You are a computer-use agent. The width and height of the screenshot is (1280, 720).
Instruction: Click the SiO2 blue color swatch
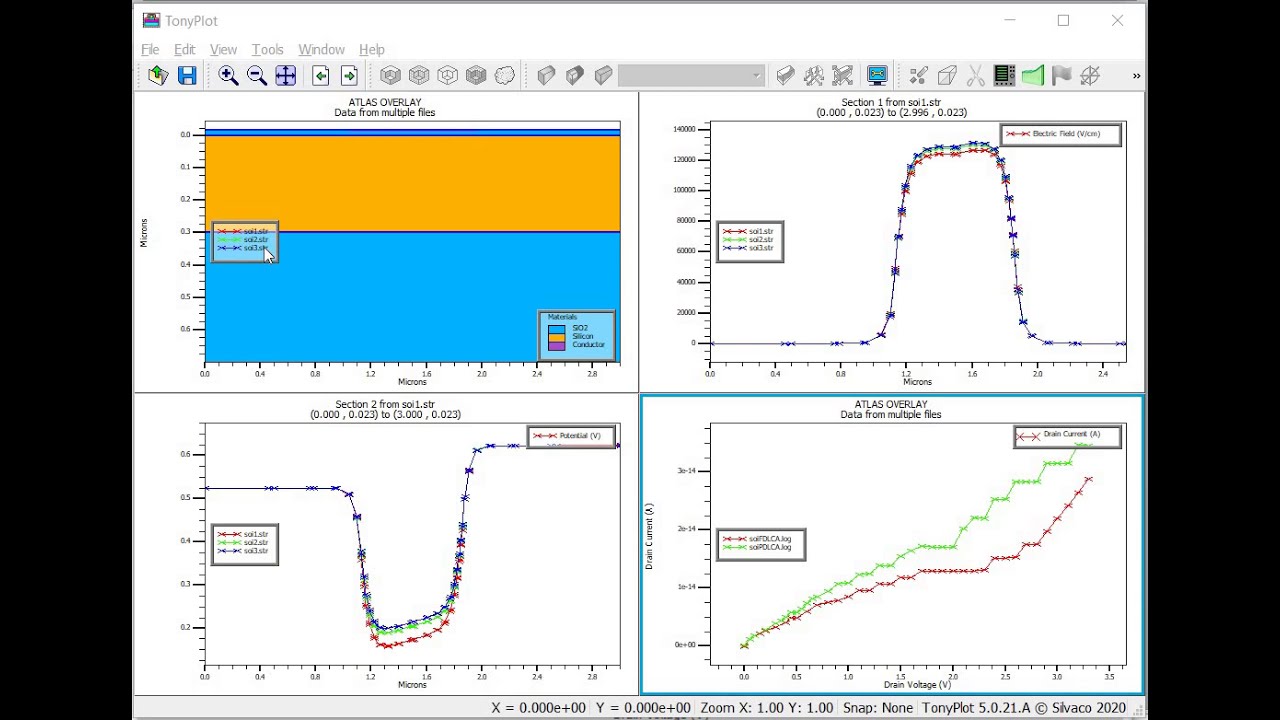coord(556,328)
